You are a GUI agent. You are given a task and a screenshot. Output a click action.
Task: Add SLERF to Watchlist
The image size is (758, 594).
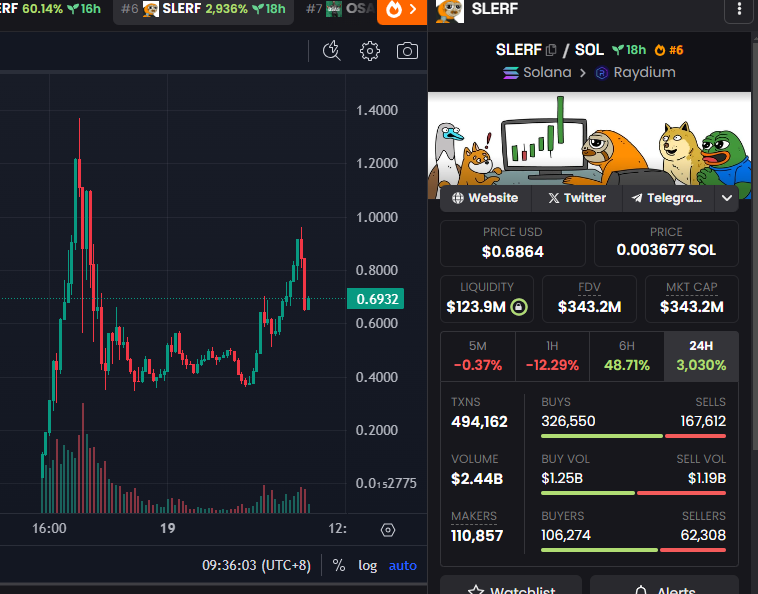tap(511, 585)
